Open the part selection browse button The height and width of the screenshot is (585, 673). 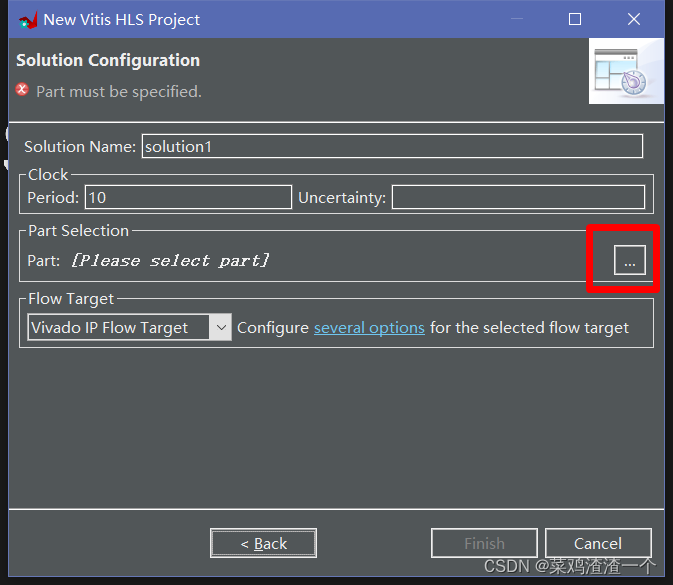(629, 260)
